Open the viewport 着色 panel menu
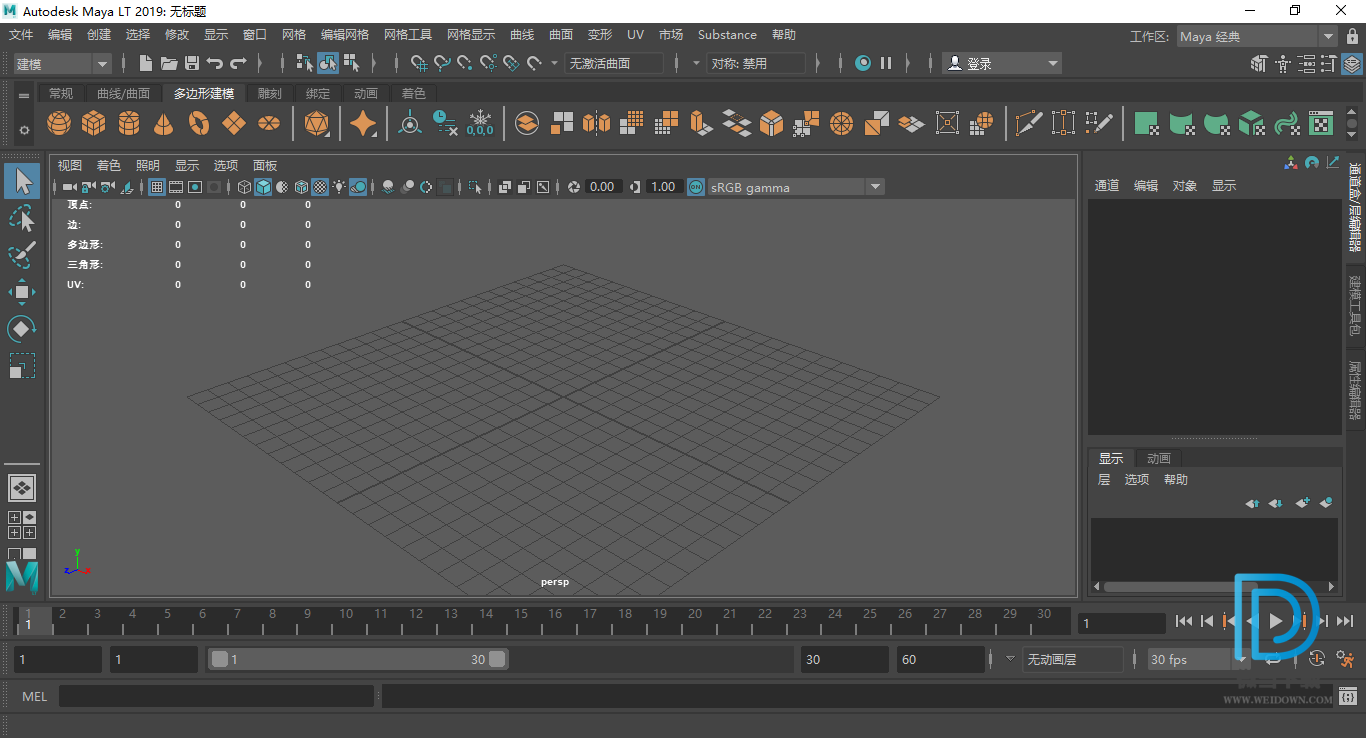 108,165
